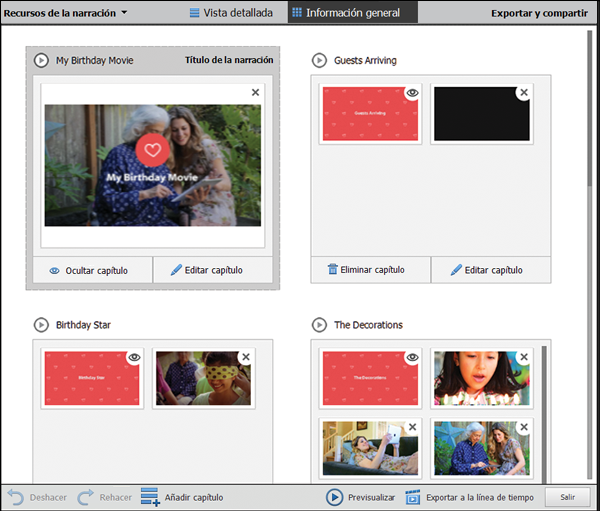Screen dimensions: 600x511
Task: Click play icon beside Birthday Star
Action: coord(41,325)
